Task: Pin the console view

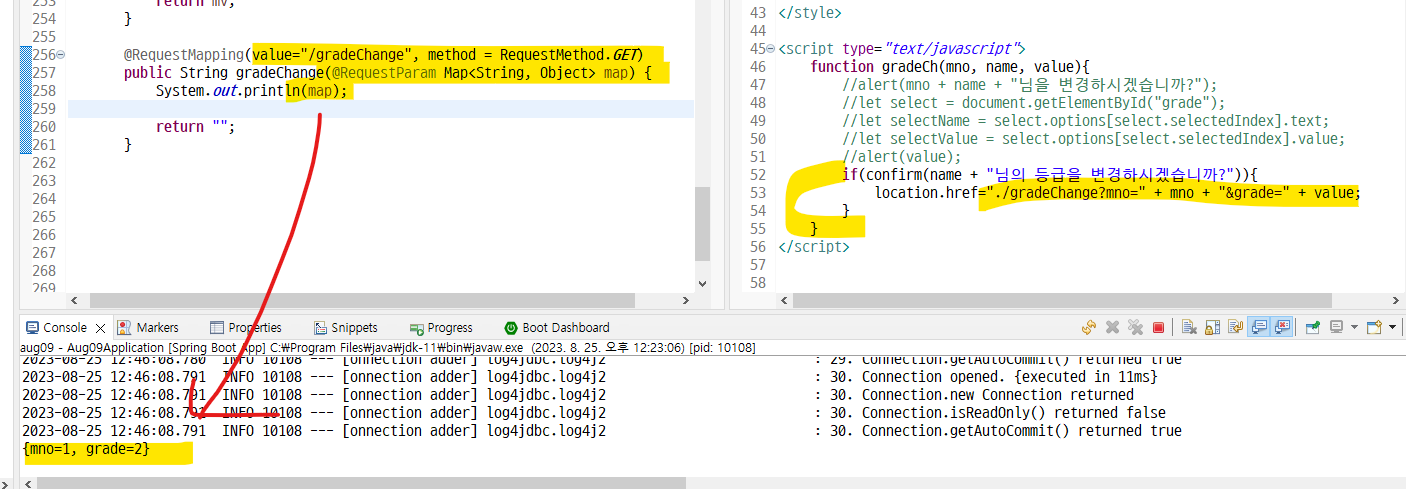Action: coord(1313,327)
